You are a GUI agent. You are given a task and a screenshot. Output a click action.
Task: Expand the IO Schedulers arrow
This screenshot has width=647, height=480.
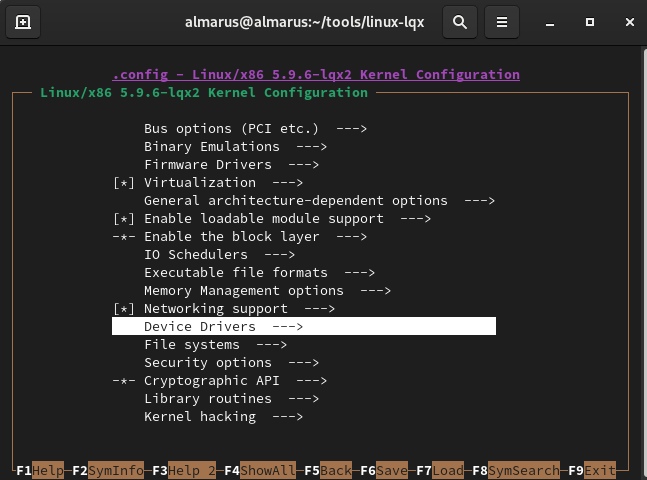280,255
